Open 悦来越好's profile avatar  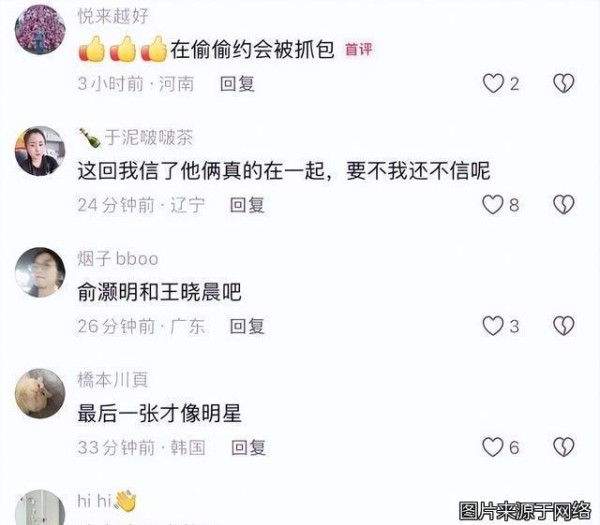pyautogui.click(x=40, y=30)
